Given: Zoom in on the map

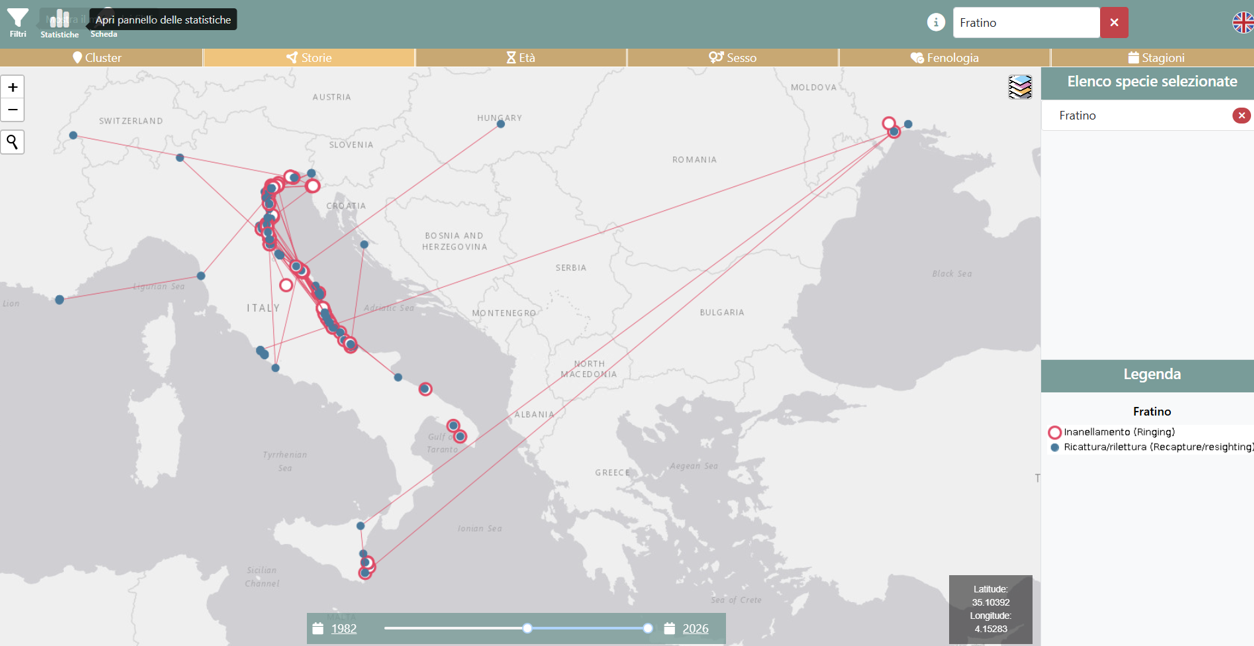Looking at the screenshot, I should pyautogui.click(x=13, y=87).
